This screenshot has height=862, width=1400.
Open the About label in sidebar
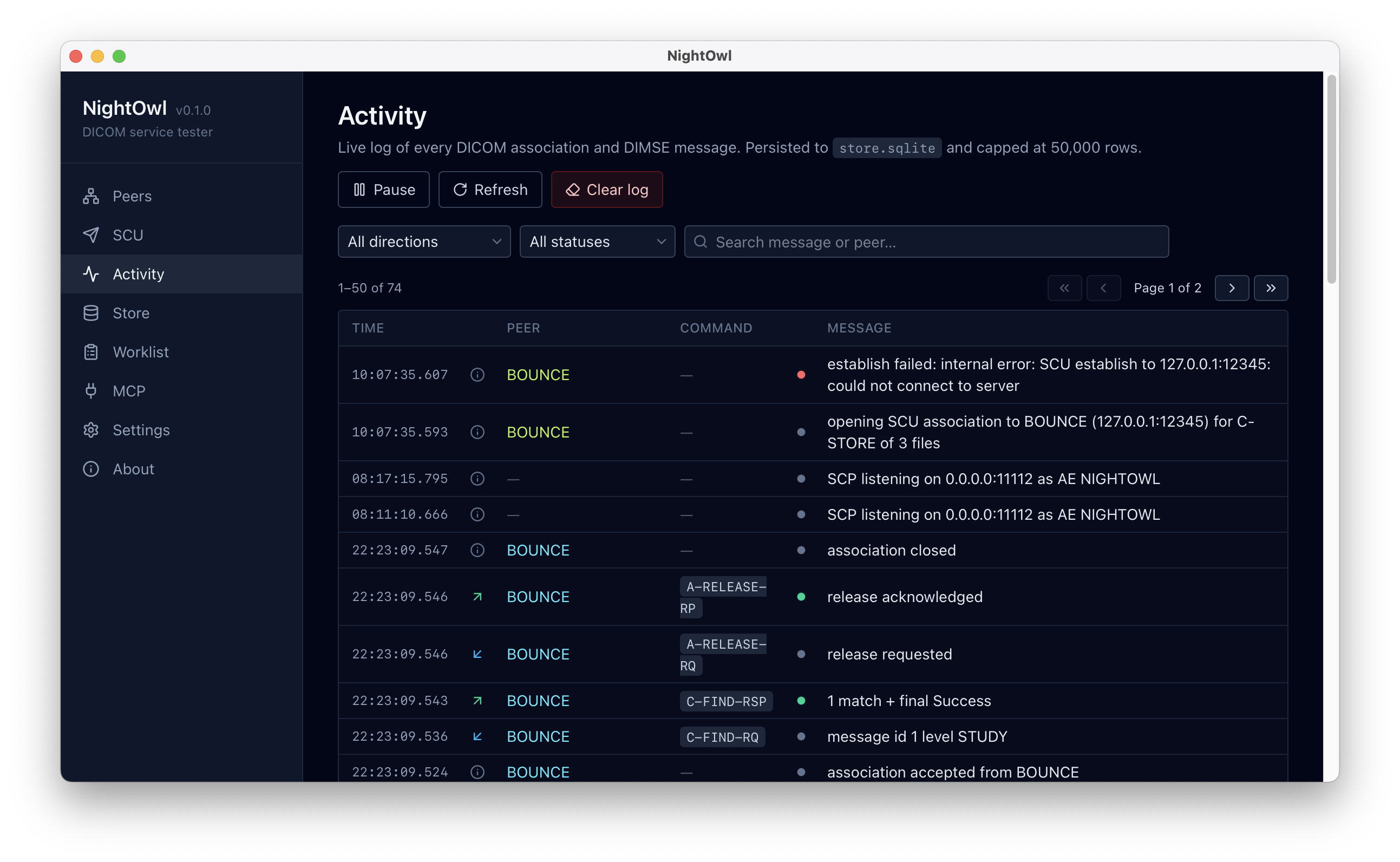tap(133, 468)
